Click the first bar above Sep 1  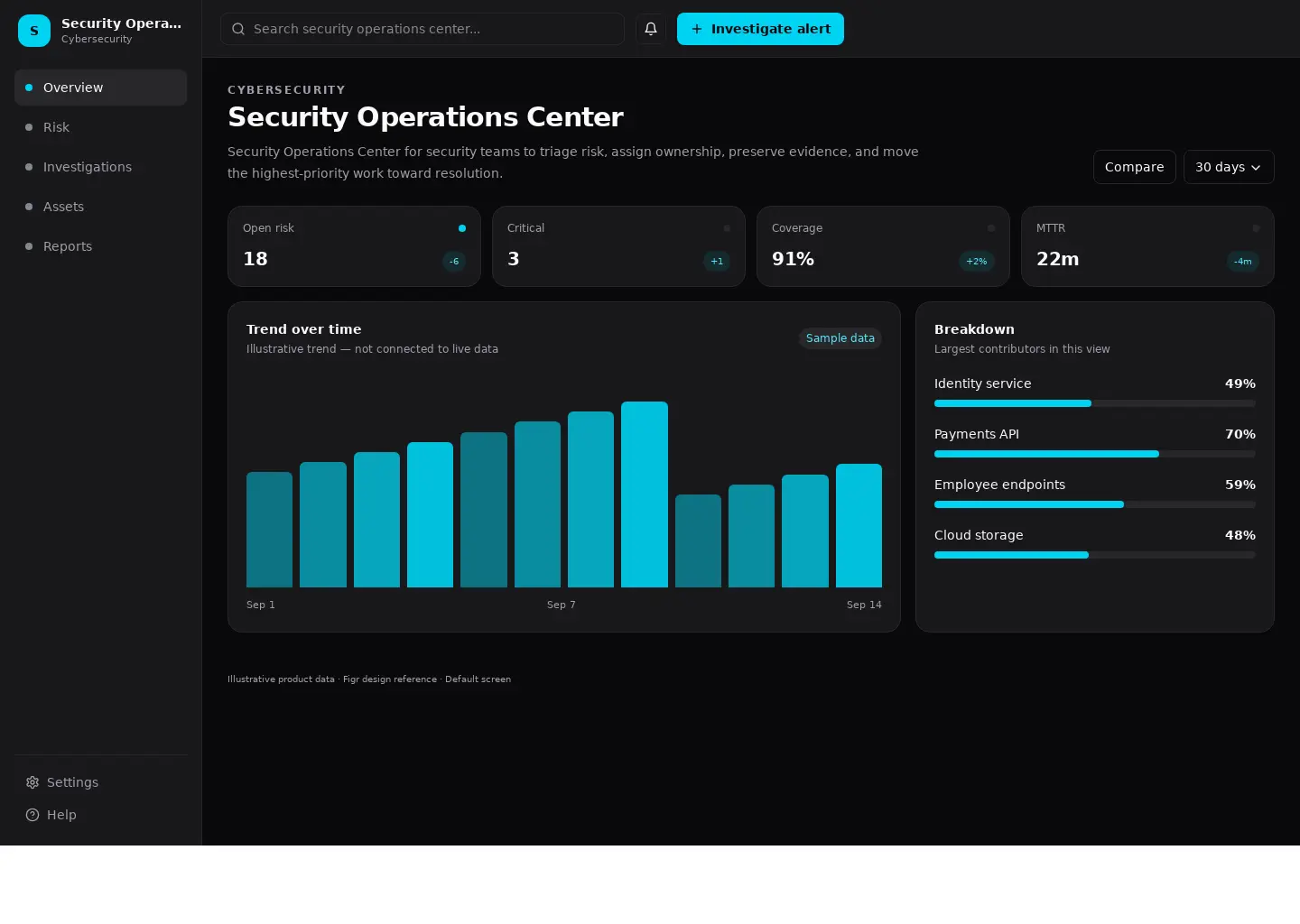[269, 530]
